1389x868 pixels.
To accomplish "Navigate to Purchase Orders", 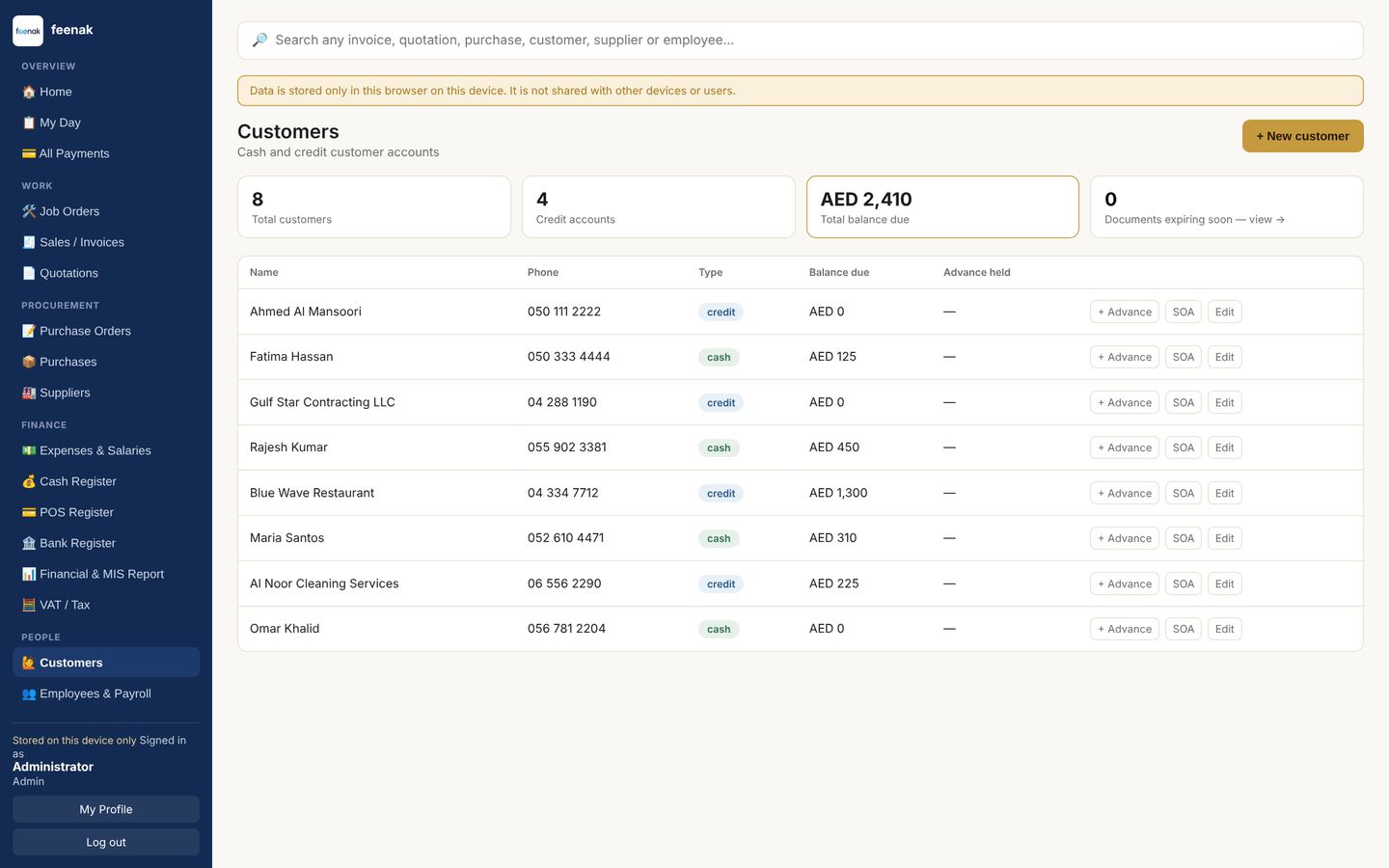I will (106, 331).
